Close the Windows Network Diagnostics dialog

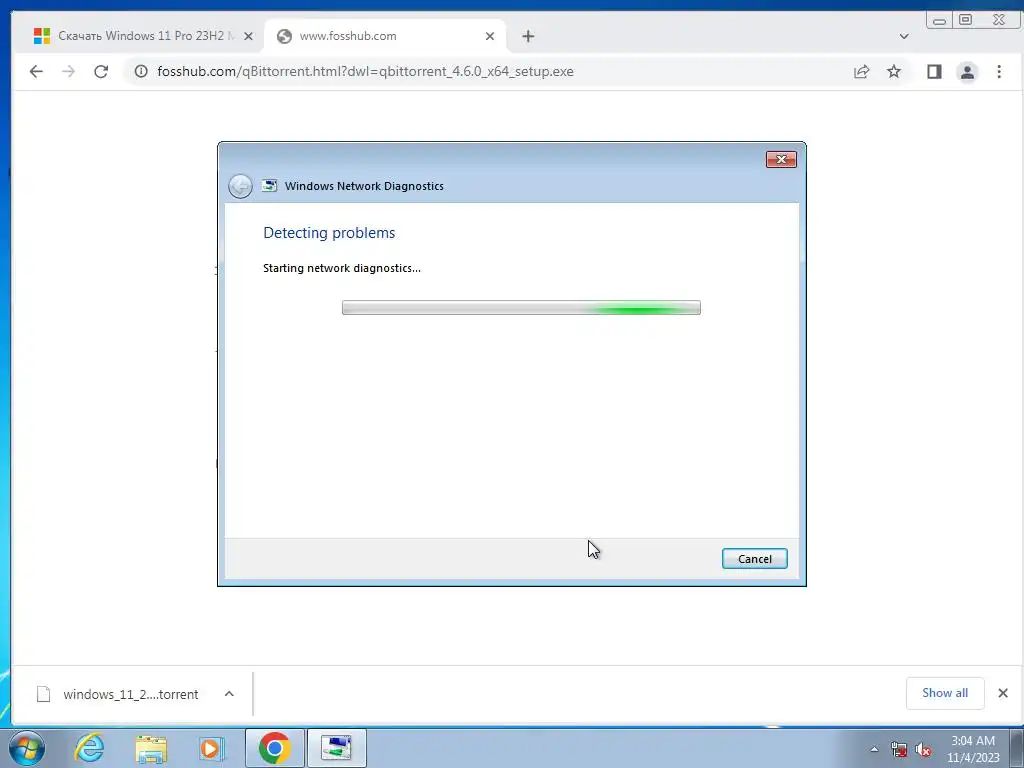tap(781, 159)
